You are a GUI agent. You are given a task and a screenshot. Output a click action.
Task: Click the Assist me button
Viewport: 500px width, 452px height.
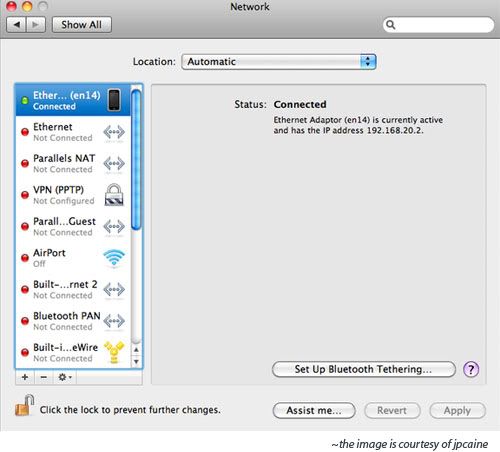pyautogui.click(x=314, y=410)
